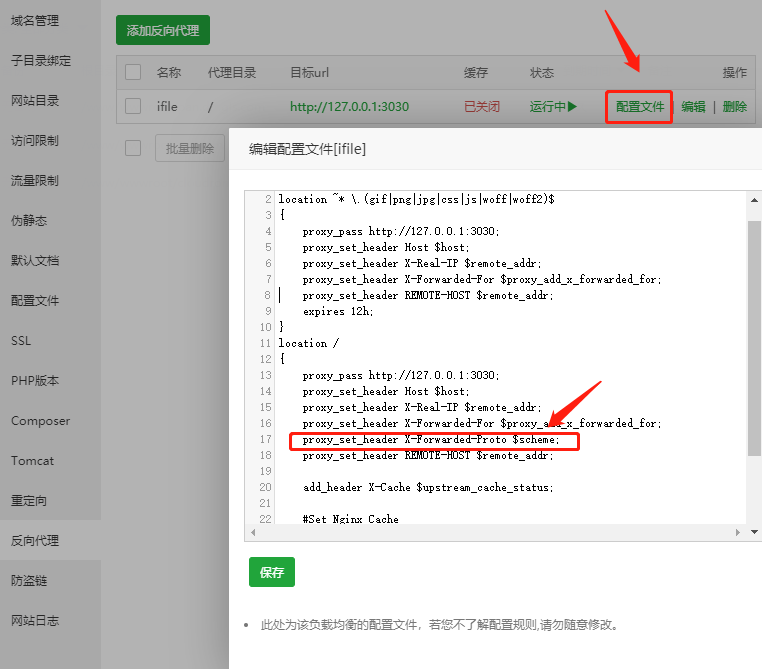Toggle the 已关闭 cache status
The image size is (762, 669).
coord(481,107)
